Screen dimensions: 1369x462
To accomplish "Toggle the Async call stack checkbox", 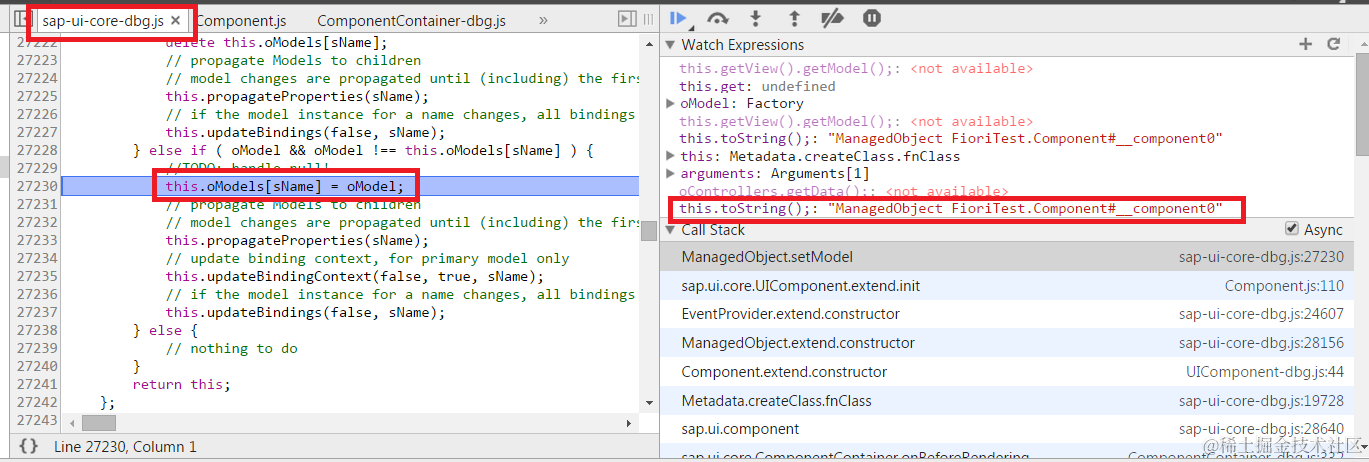I will 1293,229.
